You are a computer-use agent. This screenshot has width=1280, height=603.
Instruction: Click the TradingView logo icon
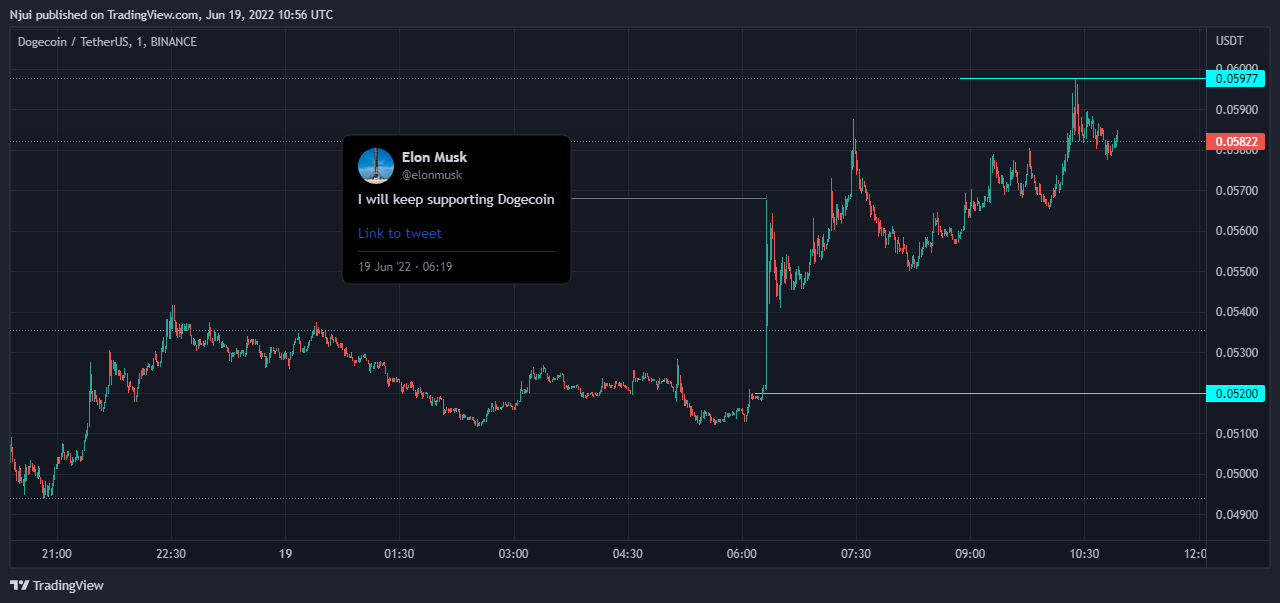click(19, 585)
